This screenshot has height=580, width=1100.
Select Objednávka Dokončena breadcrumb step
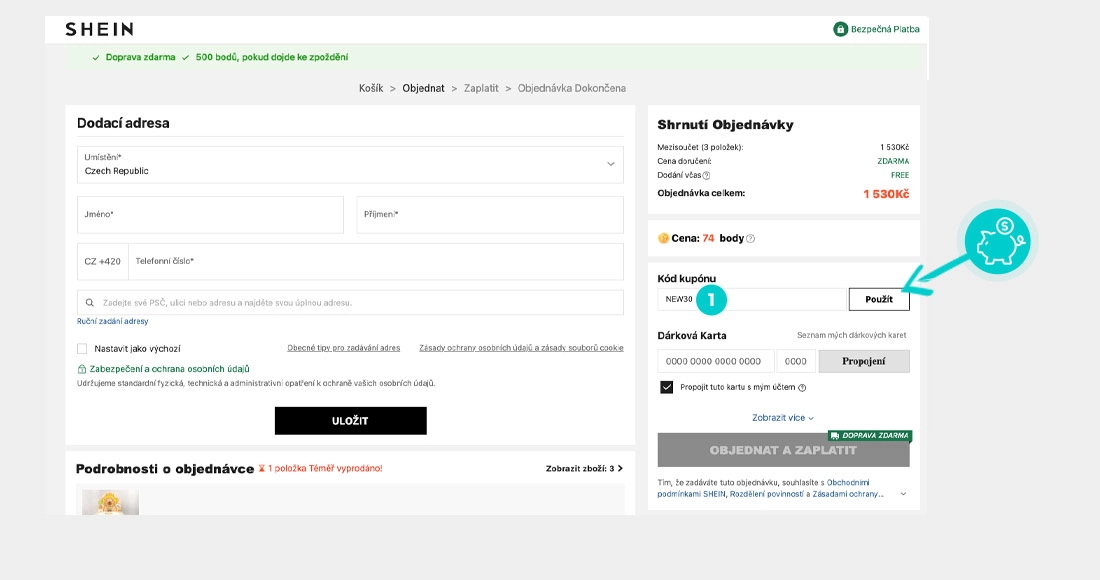point(572,88)
